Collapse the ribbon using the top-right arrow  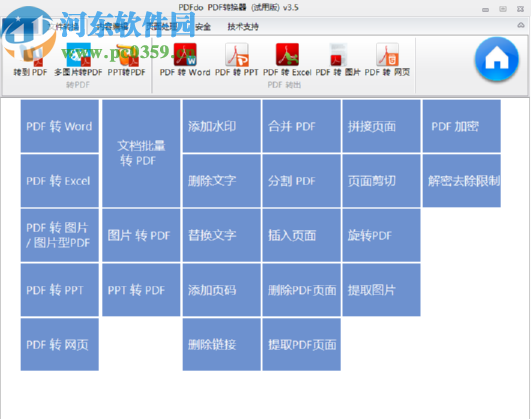pyautogui.click(x=521, y=25)
